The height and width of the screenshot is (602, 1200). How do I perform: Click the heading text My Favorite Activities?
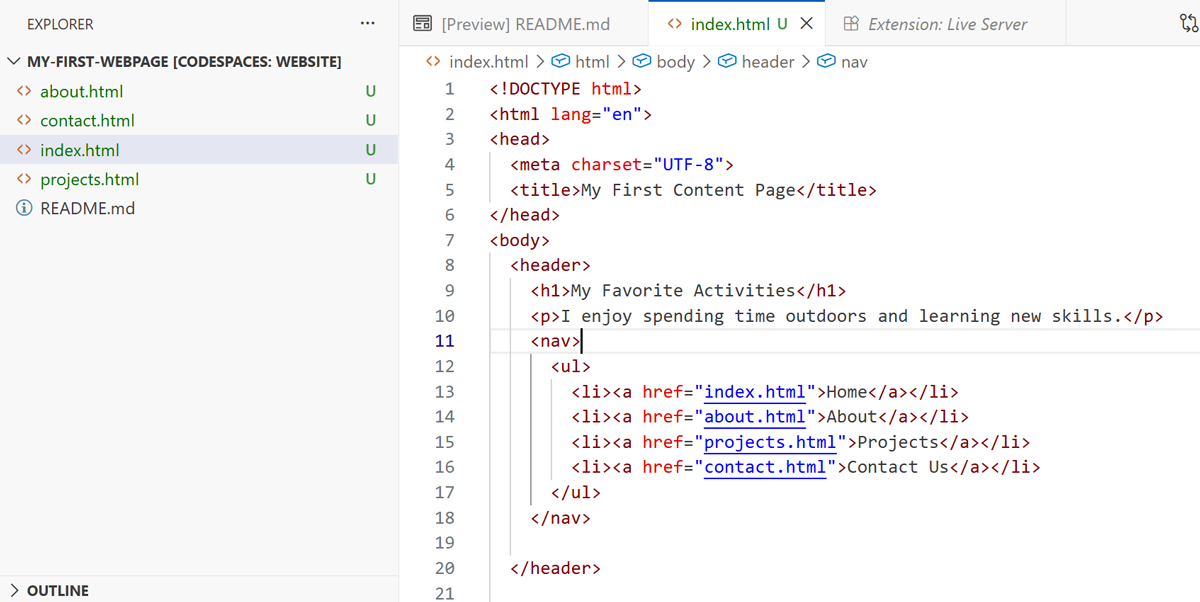(x=683, y=291)
